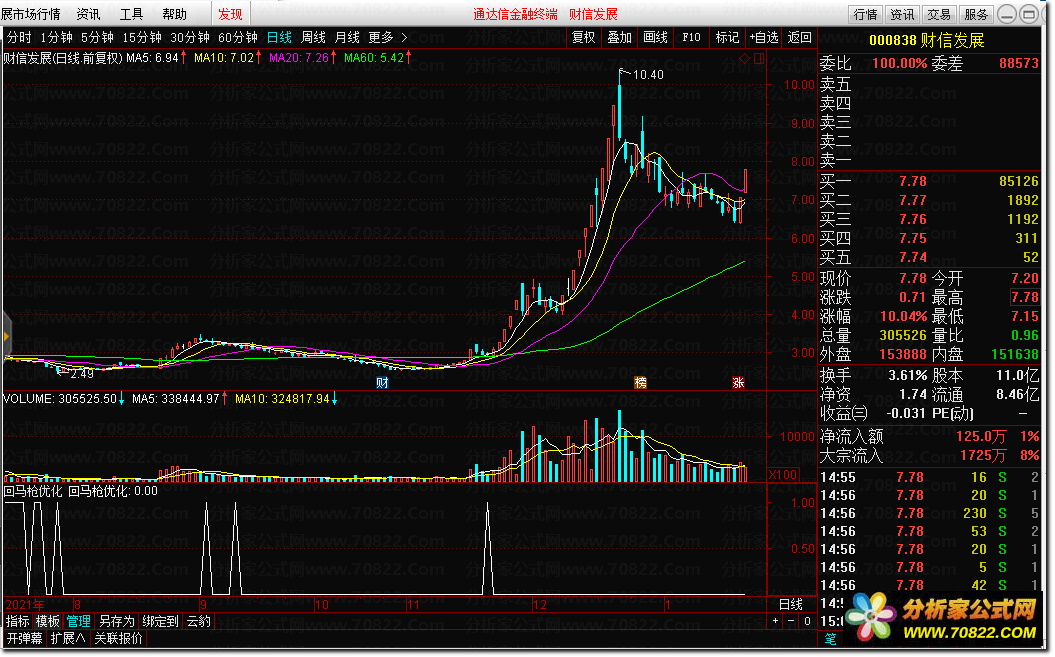Click MA5: 6.94 indicator label
Image resolution: width=1055 pixels, height=657 pixels.
(153, 58)
